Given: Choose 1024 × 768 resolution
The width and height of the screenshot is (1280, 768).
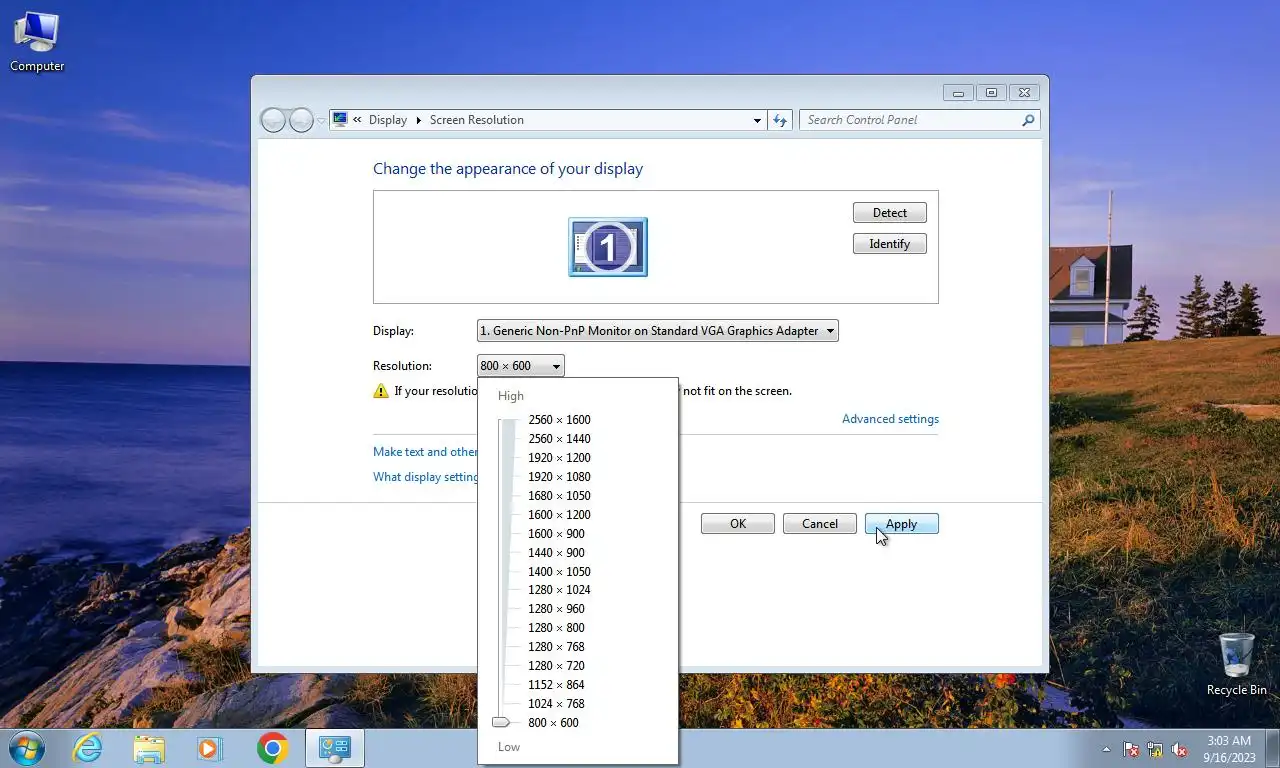Looking at the screenshot, I should (x=556, y=704).
